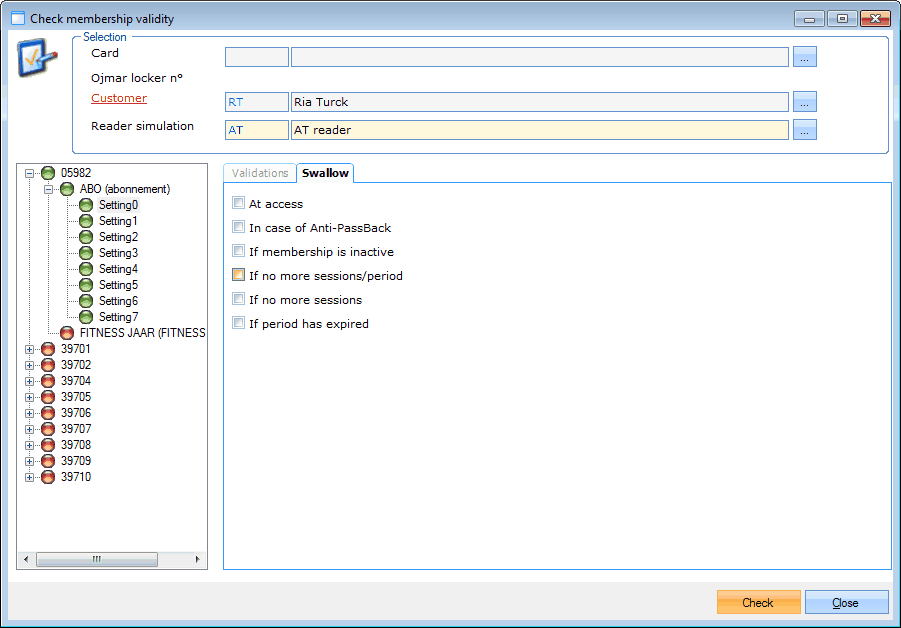Screen dimensions: 901x628
Task: Expand the 39710 tree node
Action: pos(30,477)
